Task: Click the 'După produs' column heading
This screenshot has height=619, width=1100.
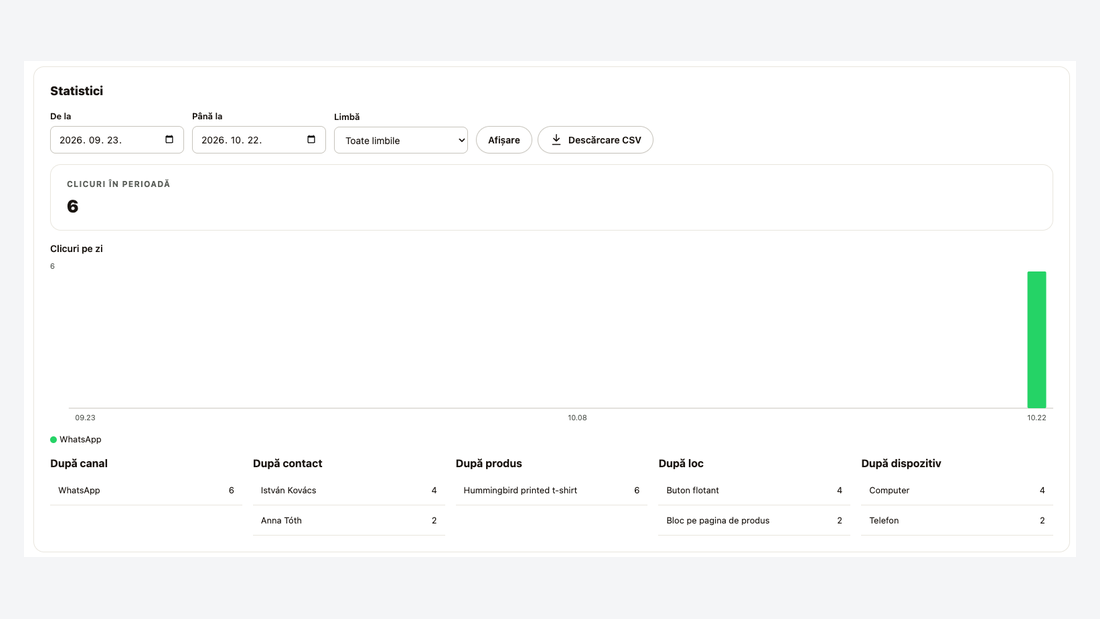Action: tap(489, 463)
